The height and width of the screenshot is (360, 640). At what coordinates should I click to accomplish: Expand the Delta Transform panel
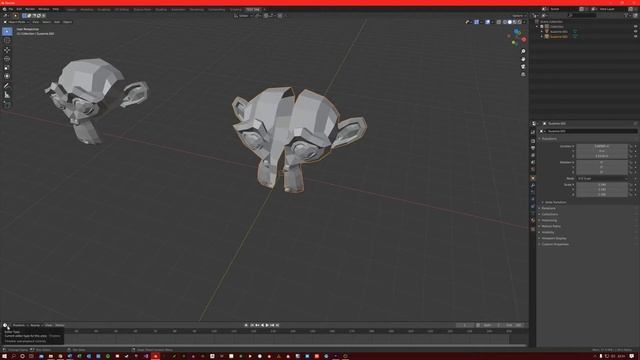(556, 202)
